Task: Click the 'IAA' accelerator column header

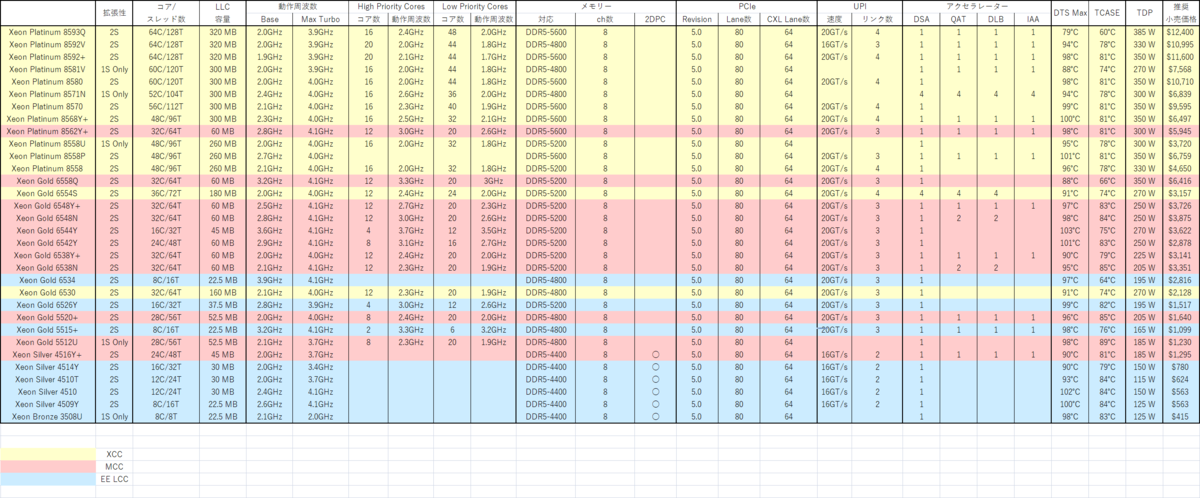Action: pos(1032,19)
